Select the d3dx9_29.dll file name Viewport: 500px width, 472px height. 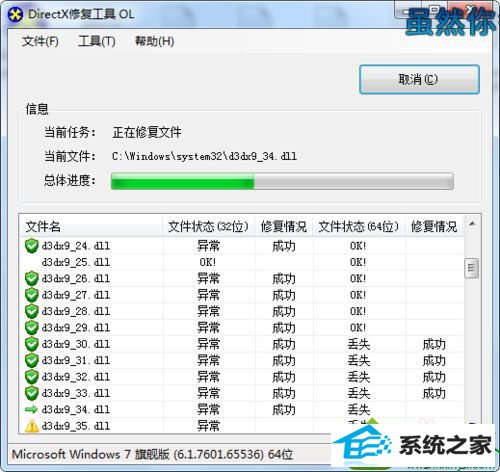[x=76, y=328]
